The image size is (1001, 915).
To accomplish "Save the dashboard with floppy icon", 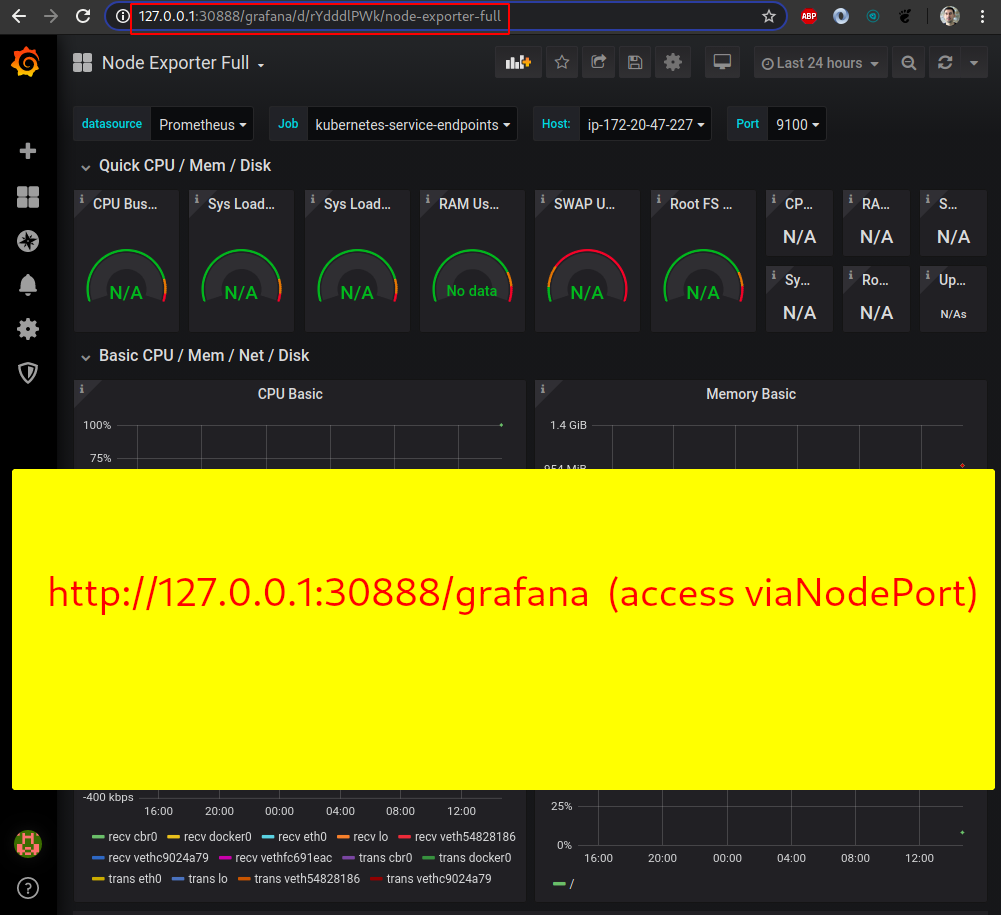I will click(x=635, y=63).
